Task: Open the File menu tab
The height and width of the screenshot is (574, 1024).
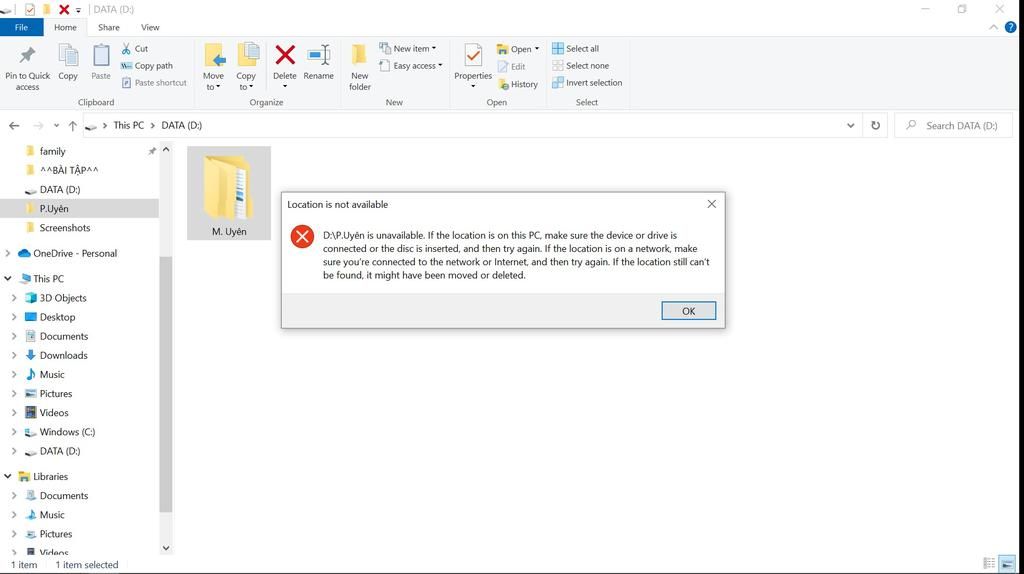Action: coord(22,27)
